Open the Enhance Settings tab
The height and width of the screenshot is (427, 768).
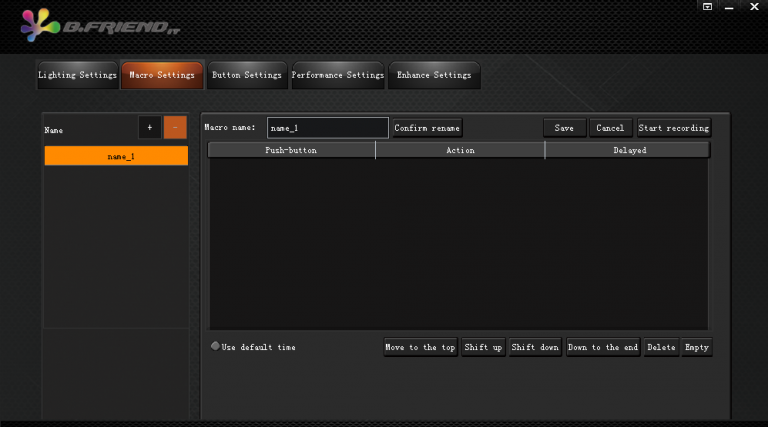pyautogui.click(x=434, y=75)
